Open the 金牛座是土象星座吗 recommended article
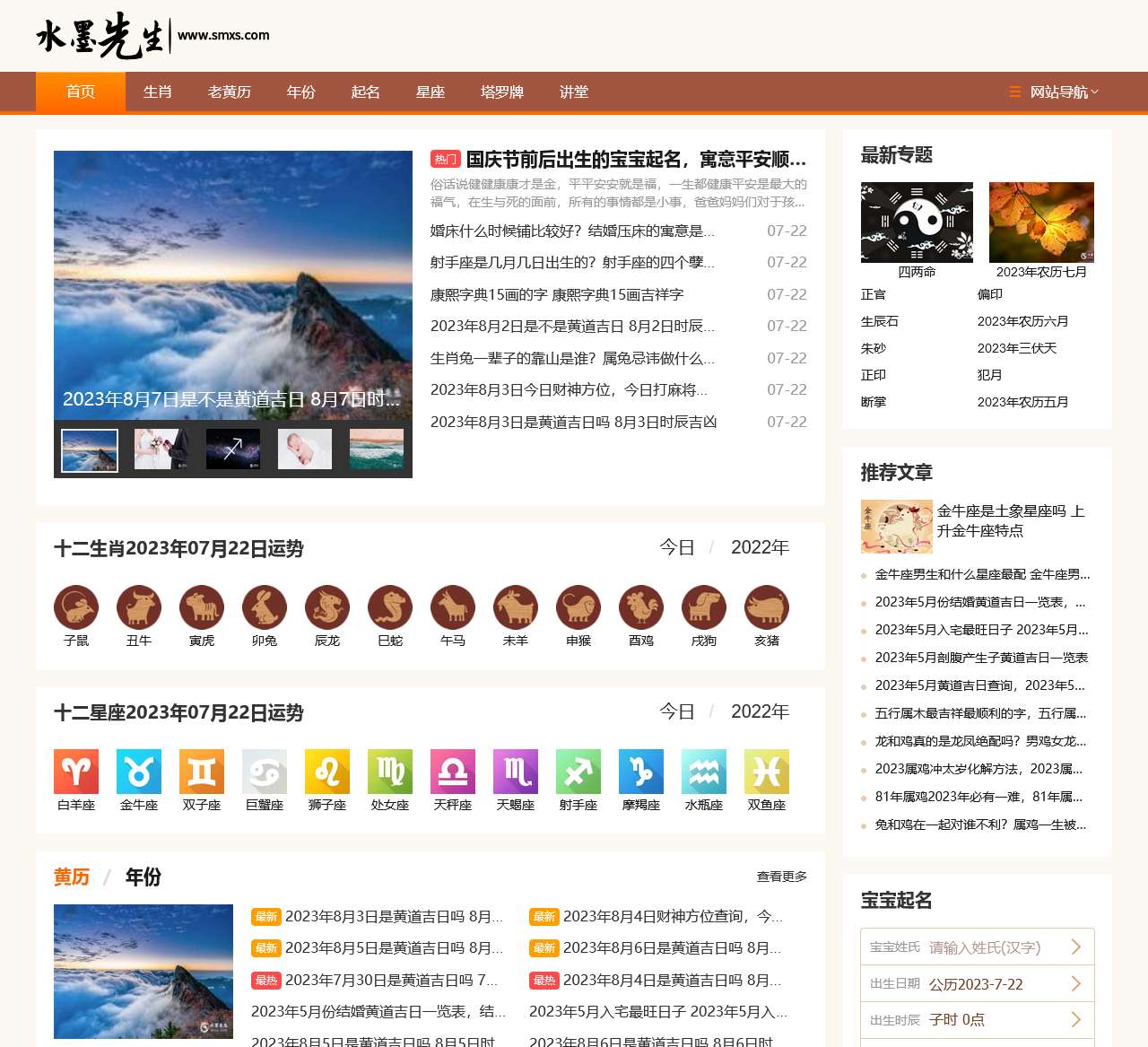 (x=1012, y=520)
